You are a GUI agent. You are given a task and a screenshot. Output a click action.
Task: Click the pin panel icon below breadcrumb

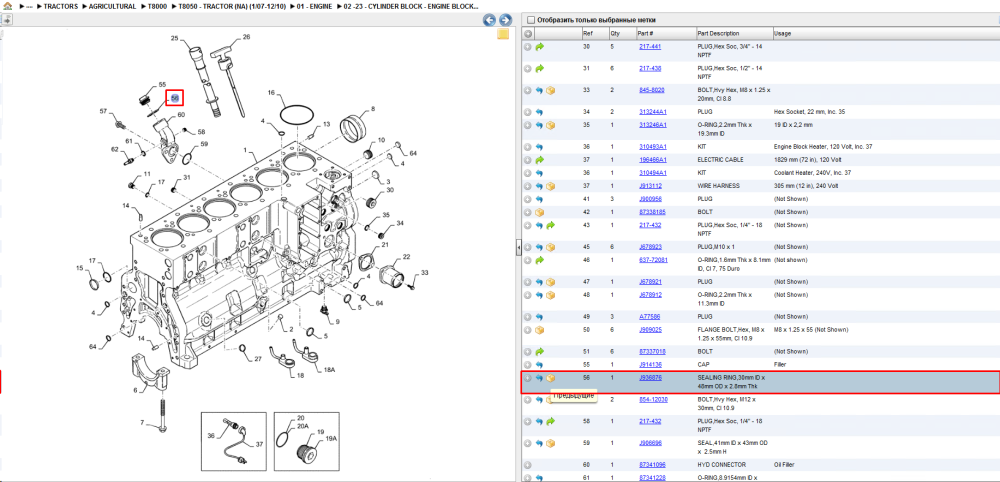coord(7,19)
